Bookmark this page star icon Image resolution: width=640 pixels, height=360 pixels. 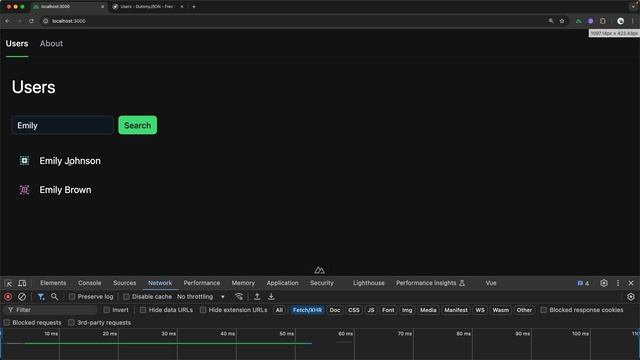(x=562, y=21)
